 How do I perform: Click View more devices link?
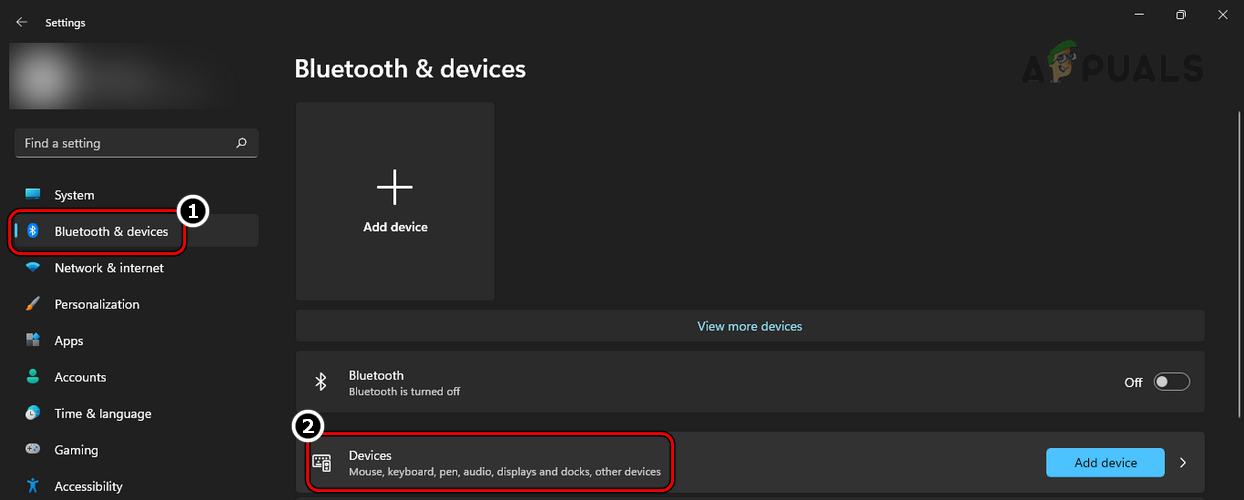(749, 326)
